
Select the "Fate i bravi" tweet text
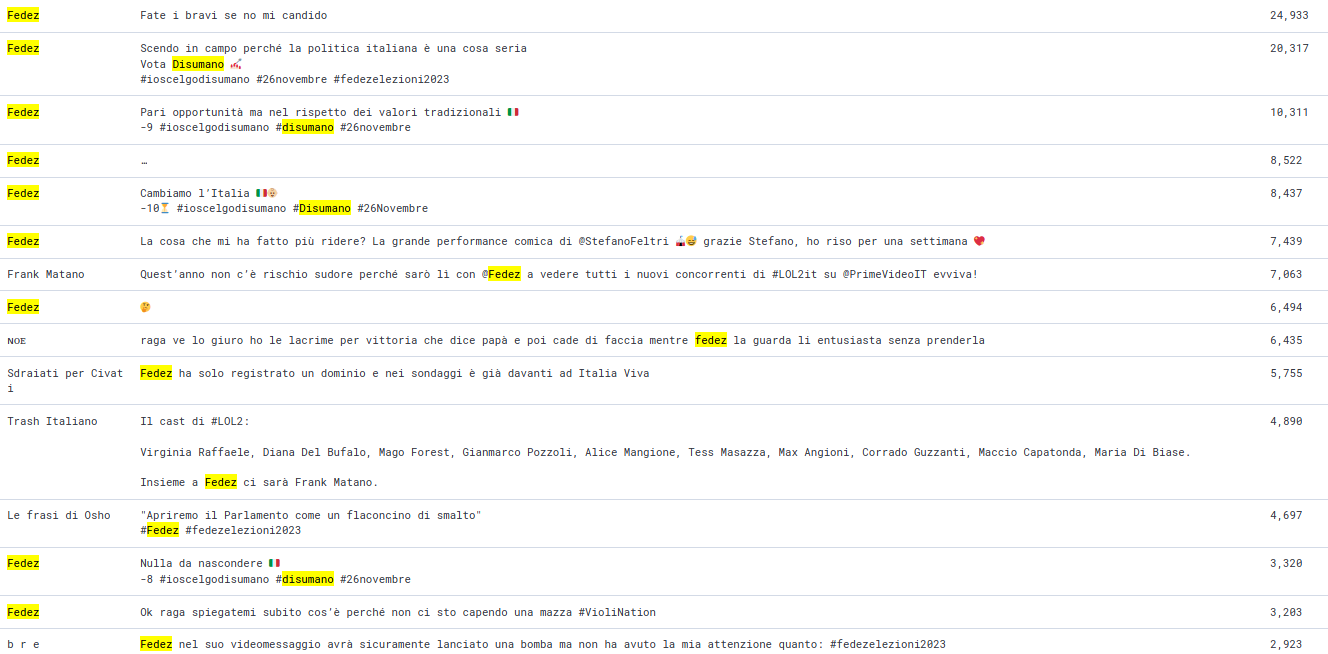coord(233,15)
